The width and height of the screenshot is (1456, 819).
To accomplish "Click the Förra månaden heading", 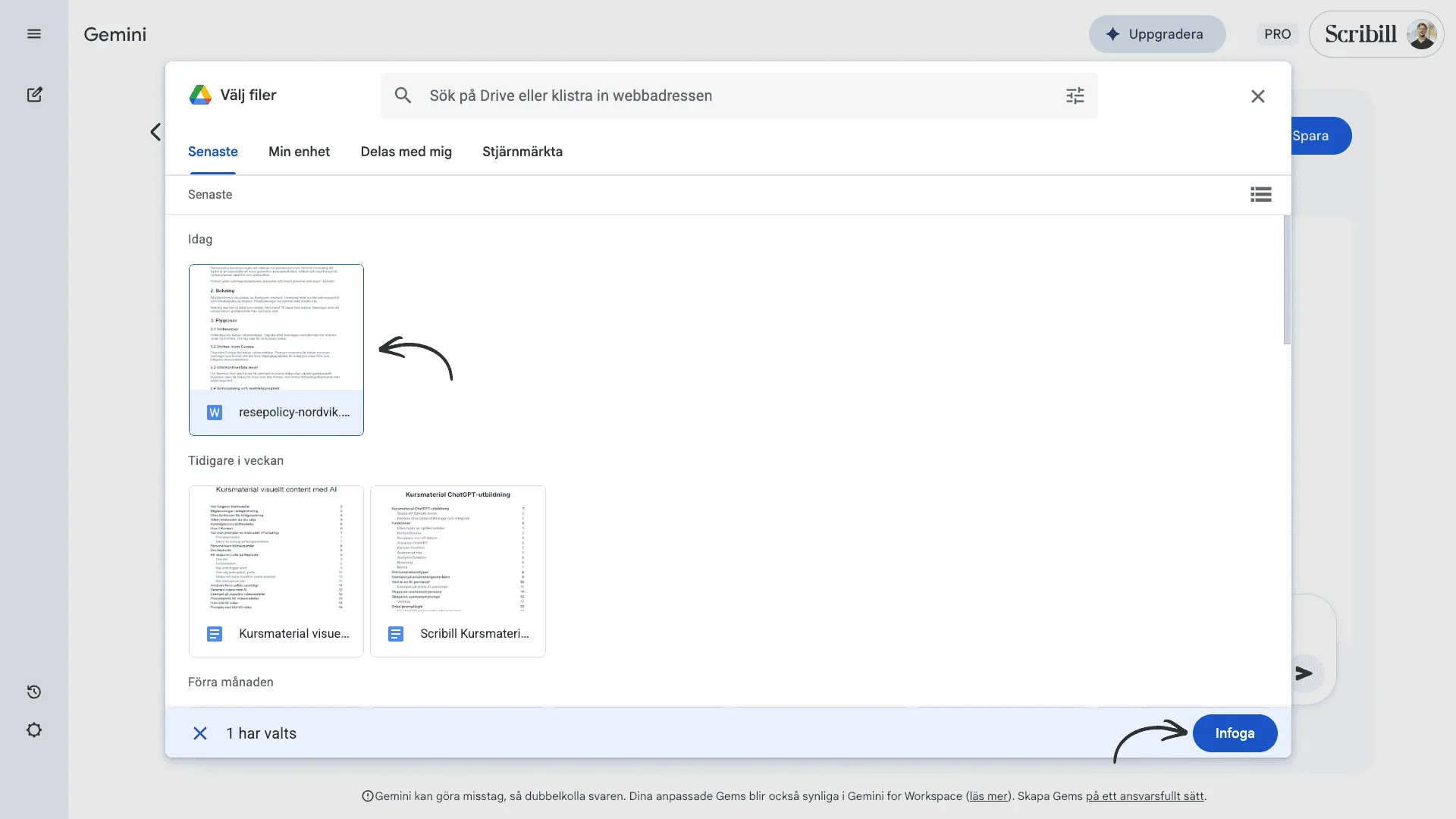I will [x=231, y=682].
